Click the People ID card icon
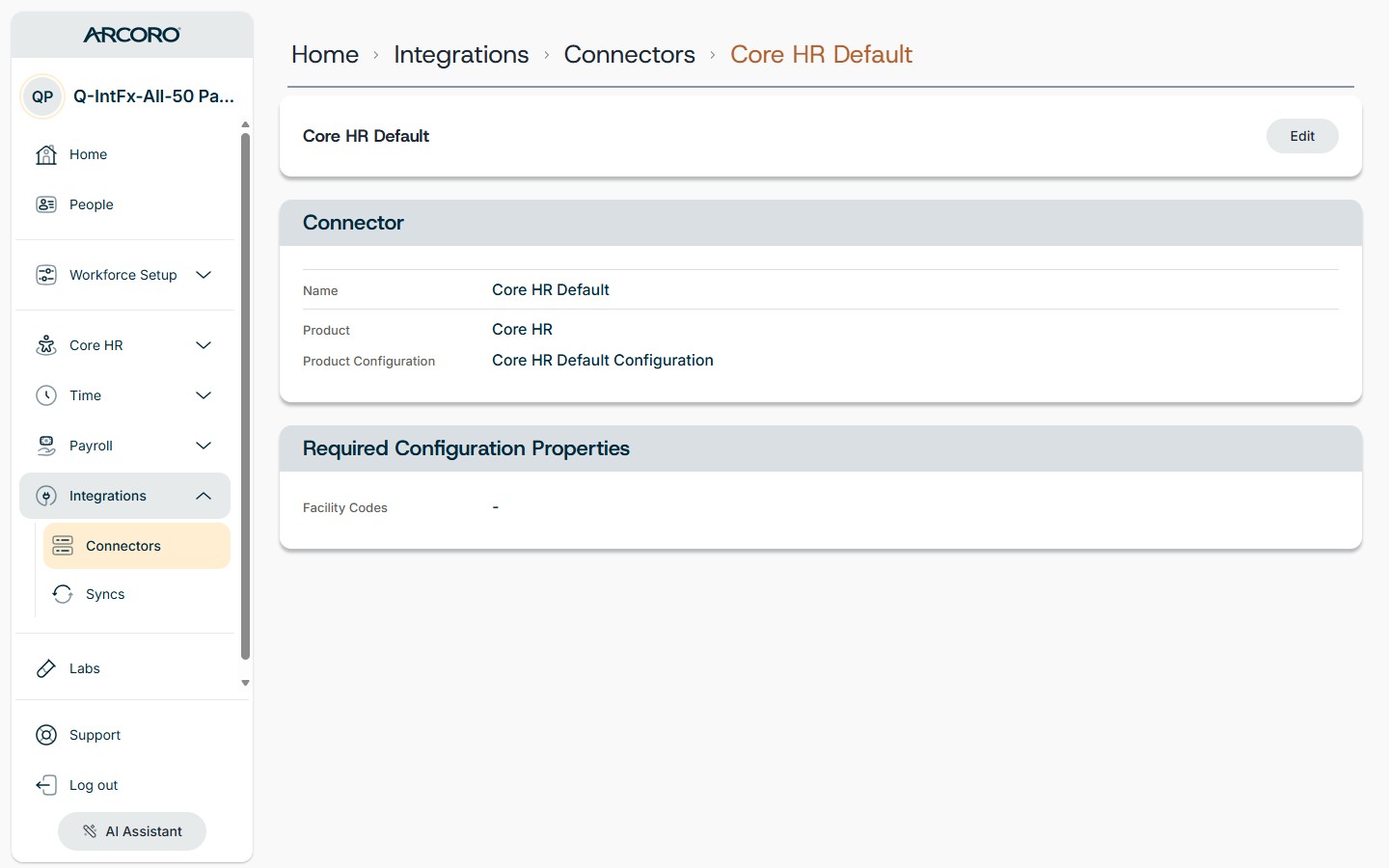 click(46, 204)
